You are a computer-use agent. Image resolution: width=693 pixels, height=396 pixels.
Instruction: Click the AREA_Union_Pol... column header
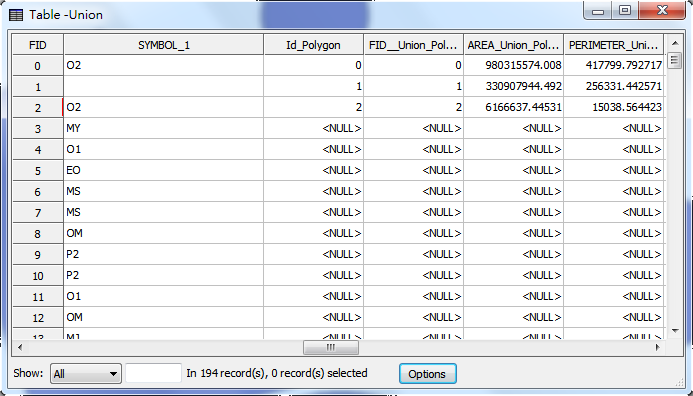point(514,45)
